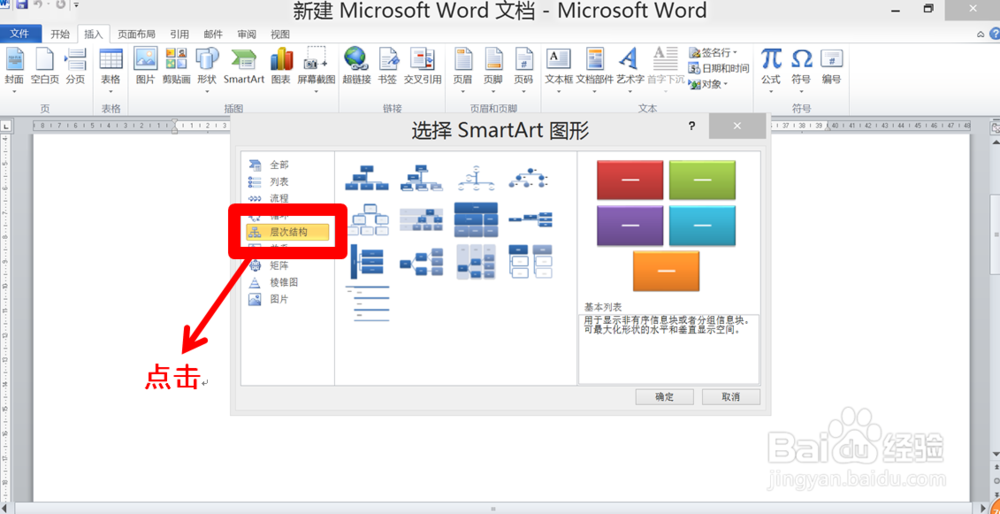Open 交叉引用 cross-reference
The image size is (1000, 514).
point(422,67)
